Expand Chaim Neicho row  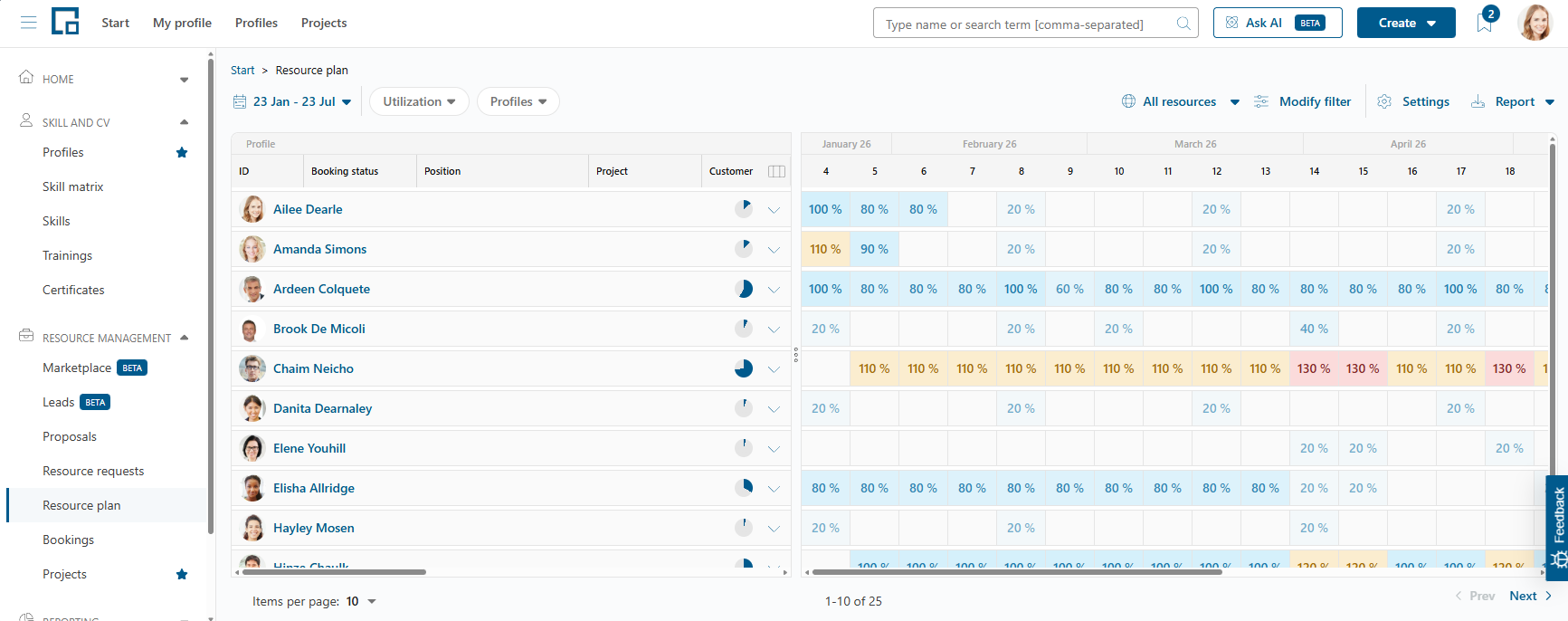pyautogui.click(x=774, y=369)
